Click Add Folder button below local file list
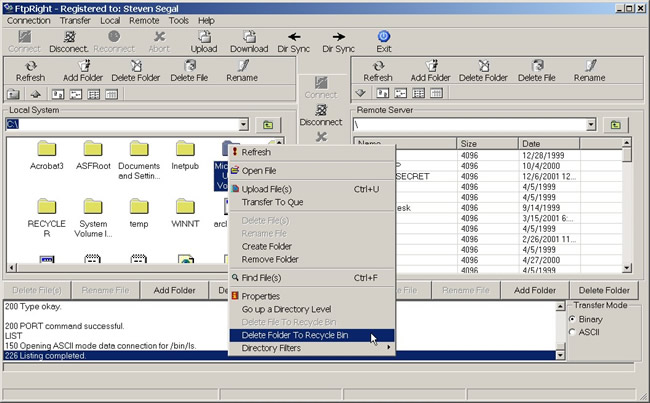This screenshot has height=403, width=650. click(175, 290)
